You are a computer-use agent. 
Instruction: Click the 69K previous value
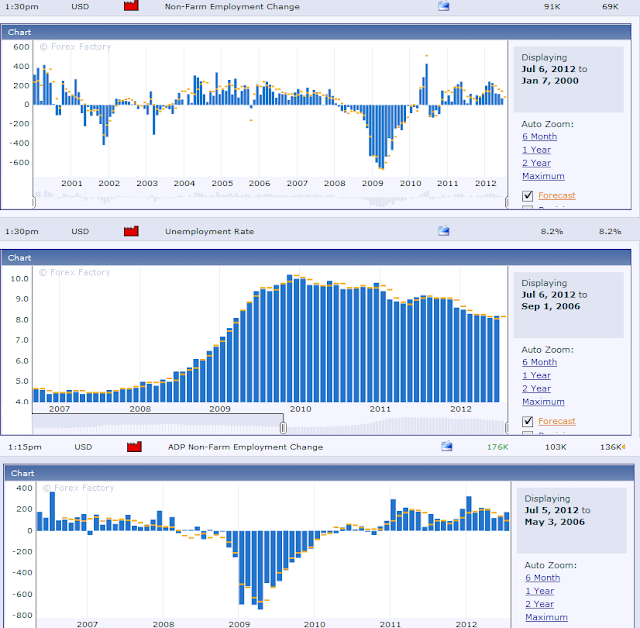tap(610, 7)
